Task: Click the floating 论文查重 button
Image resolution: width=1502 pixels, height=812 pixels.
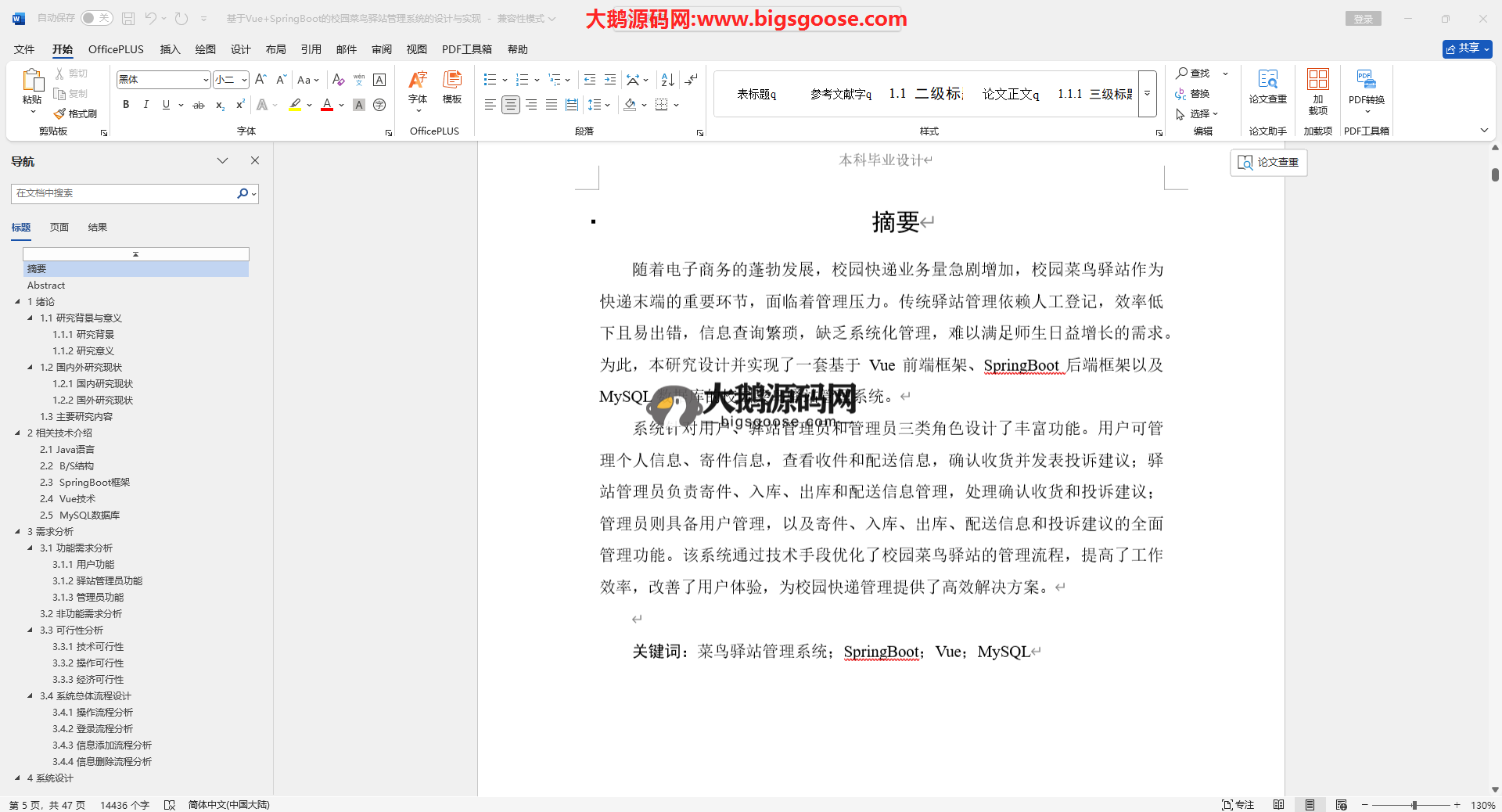Action: pyautogui.click(x=1269, y=163)
